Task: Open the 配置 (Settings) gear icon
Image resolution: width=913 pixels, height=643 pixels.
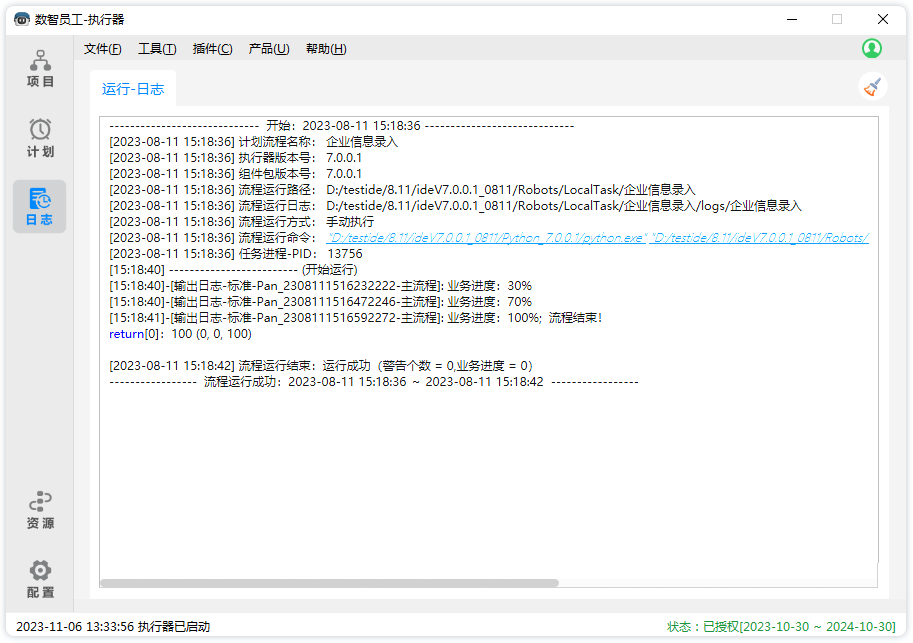Action: click(x=40, y=579)
